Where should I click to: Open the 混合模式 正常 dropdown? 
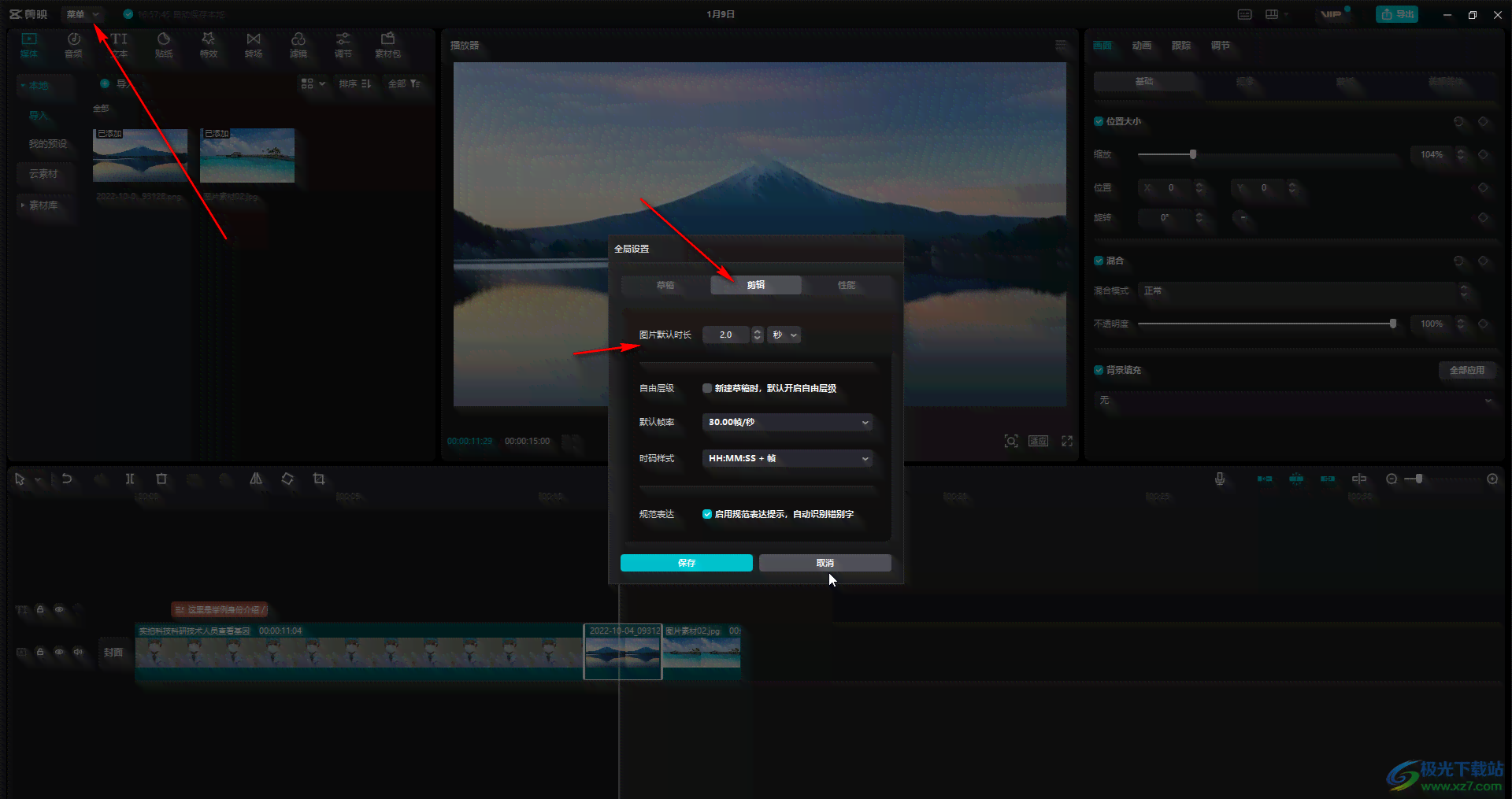(x=1304, y=290)
